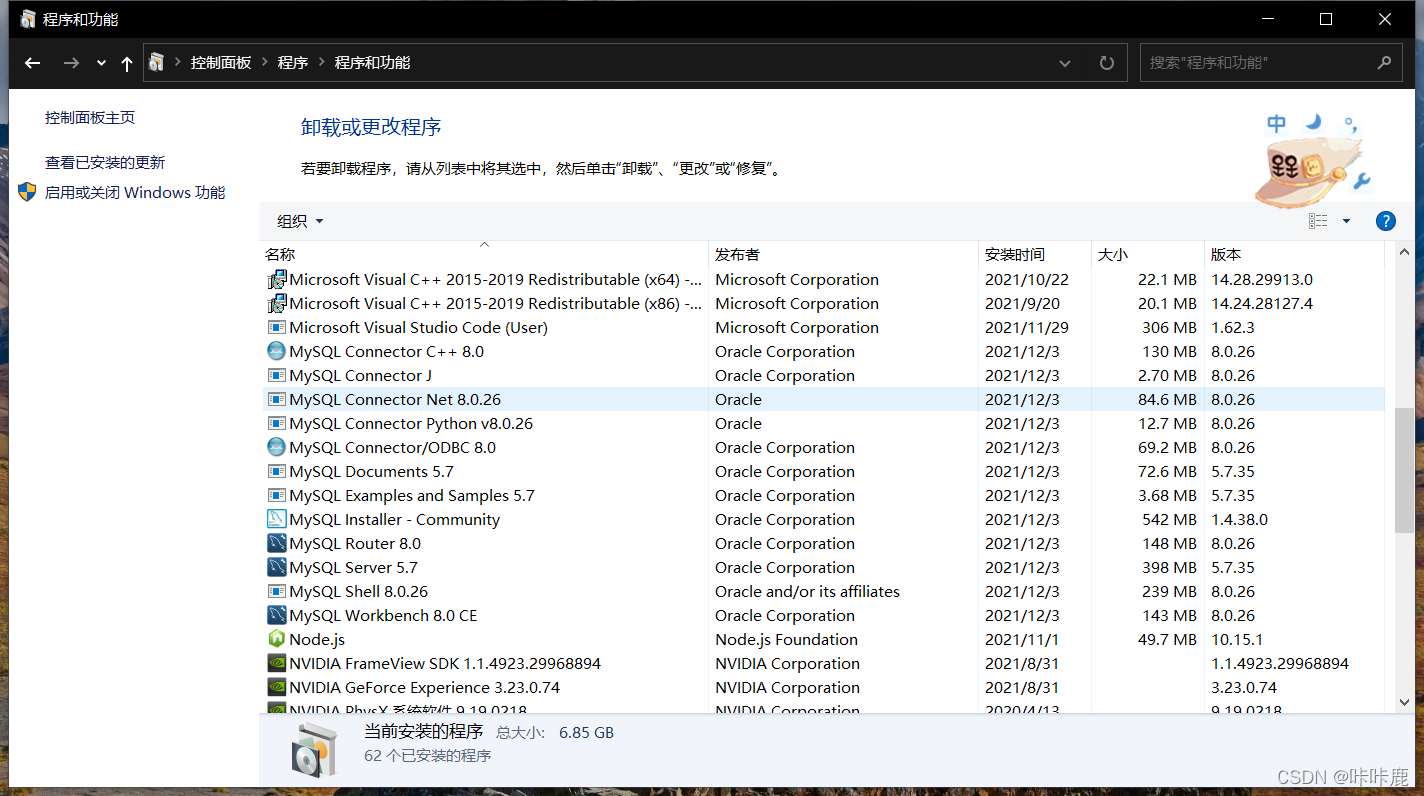Screen dimensions: 1424x796
Task: Click the list scrollbar down arrow
Action: point(1404,702)
